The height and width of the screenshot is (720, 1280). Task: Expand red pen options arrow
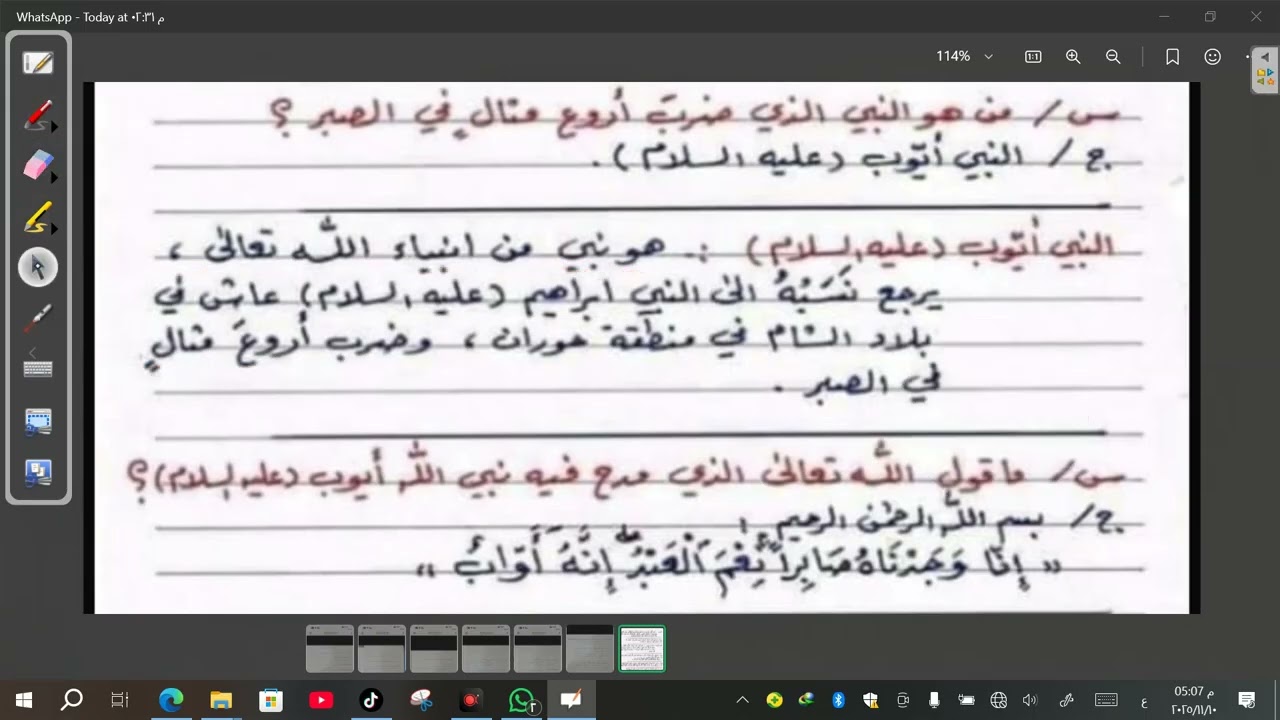(x=54, y=127)
